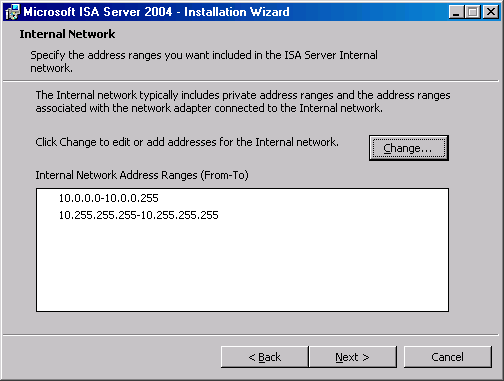Click the separator line below the header
Viewport: 504px width, 381px height.
click(x=251, y=81)
